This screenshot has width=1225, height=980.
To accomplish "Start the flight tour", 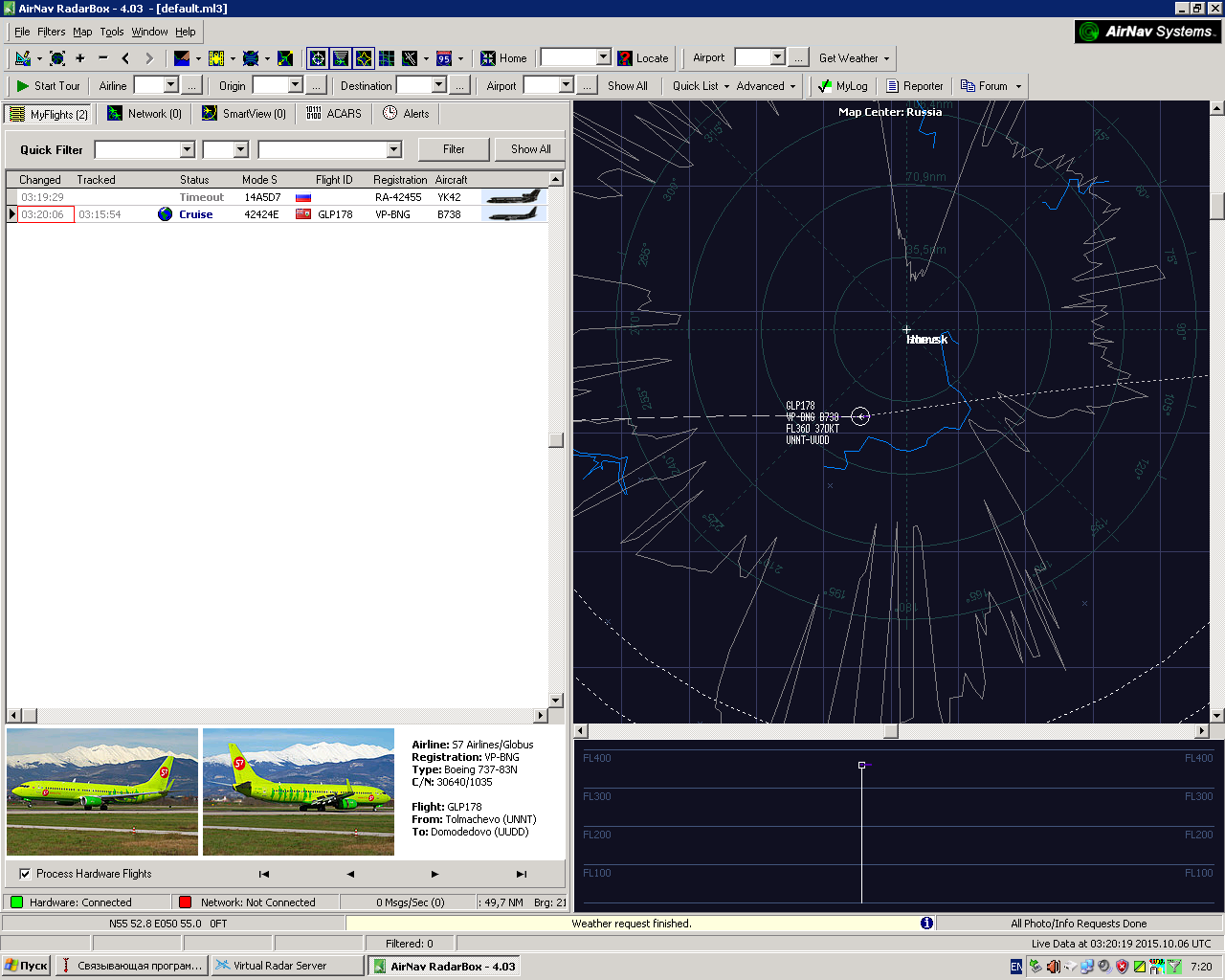I will (x=48, y=86).
